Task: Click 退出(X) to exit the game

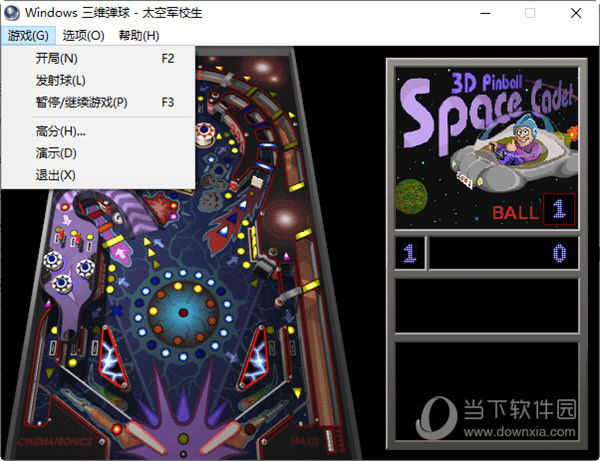Action: point(98,175)
